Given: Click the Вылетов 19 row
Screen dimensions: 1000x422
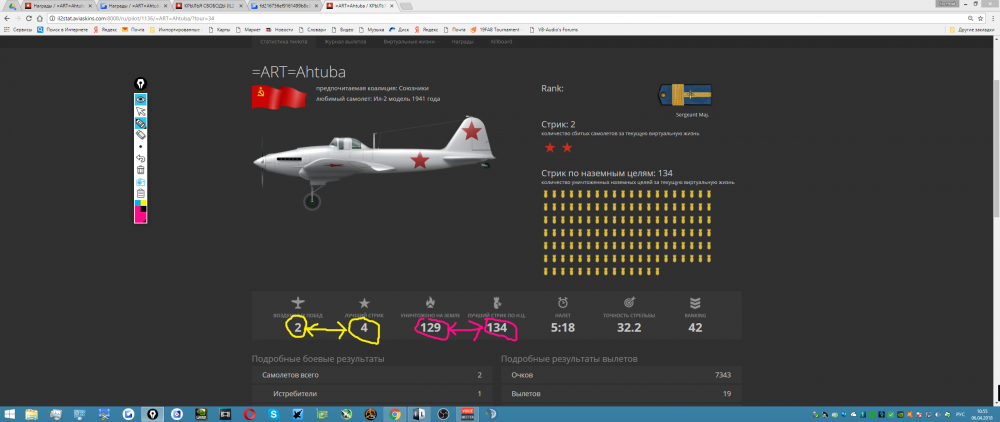Looking at the screenshot, I should (622, 394).
